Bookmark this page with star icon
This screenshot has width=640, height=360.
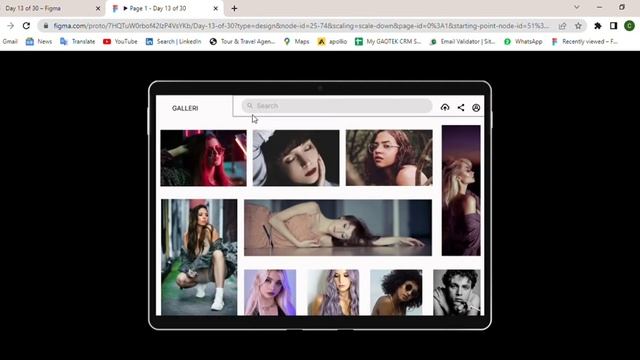pos(578,26)
